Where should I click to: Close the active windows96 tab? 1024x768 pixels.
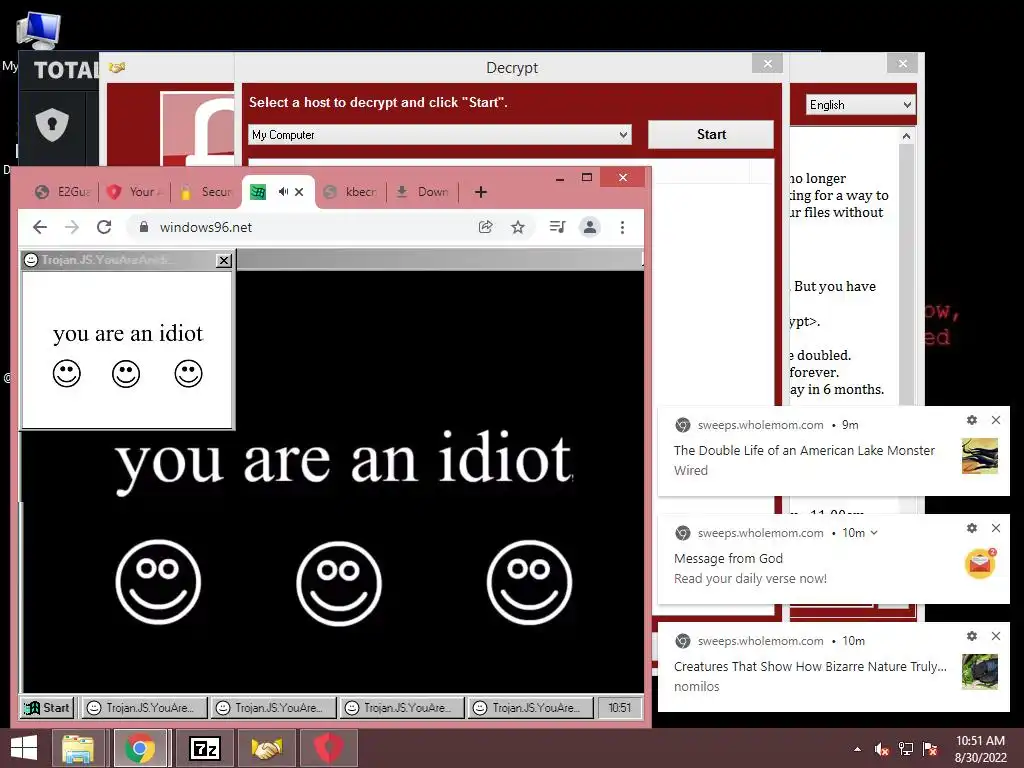[299, 191]
